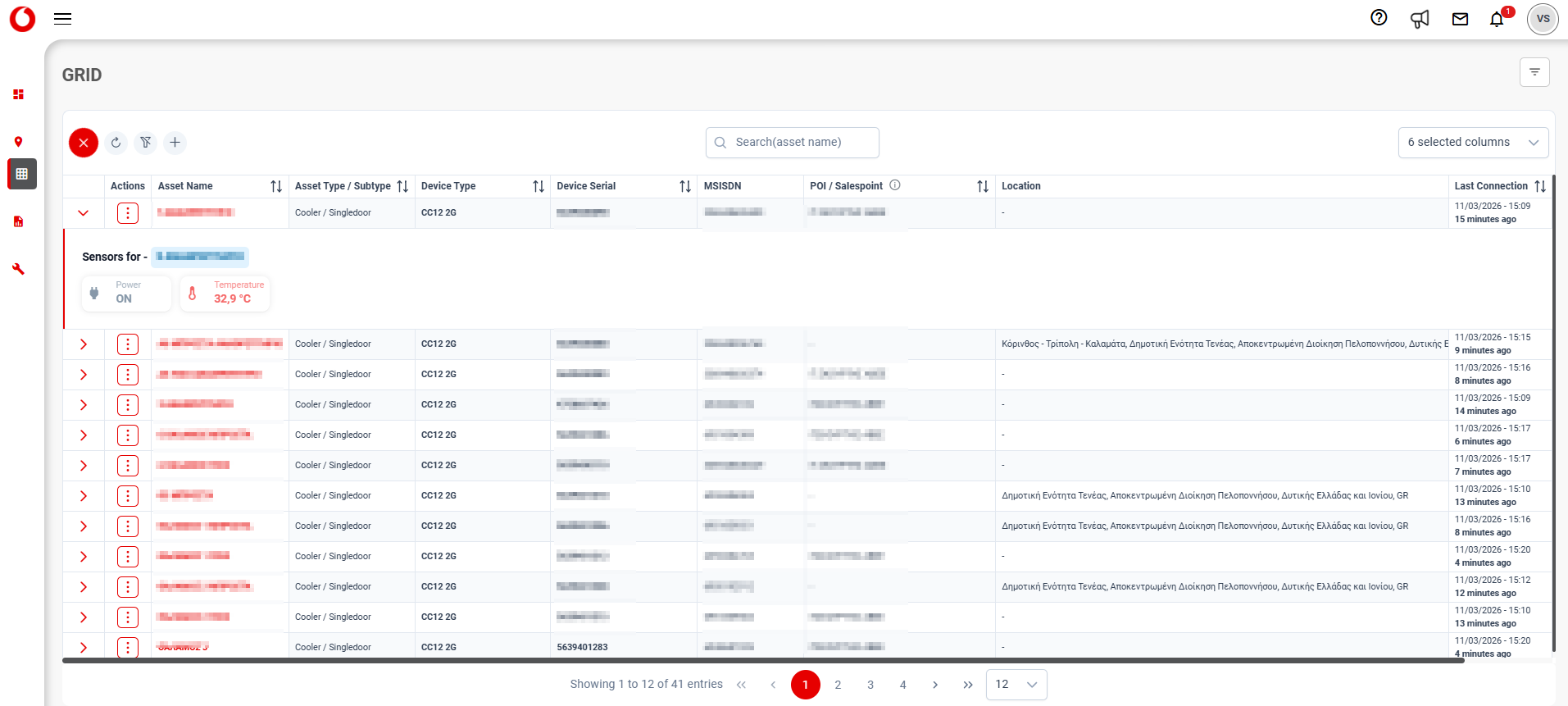This screenshot has width=1568, height=706.
Task: Sort by Device Serial column
Action: tap(685, 186)
